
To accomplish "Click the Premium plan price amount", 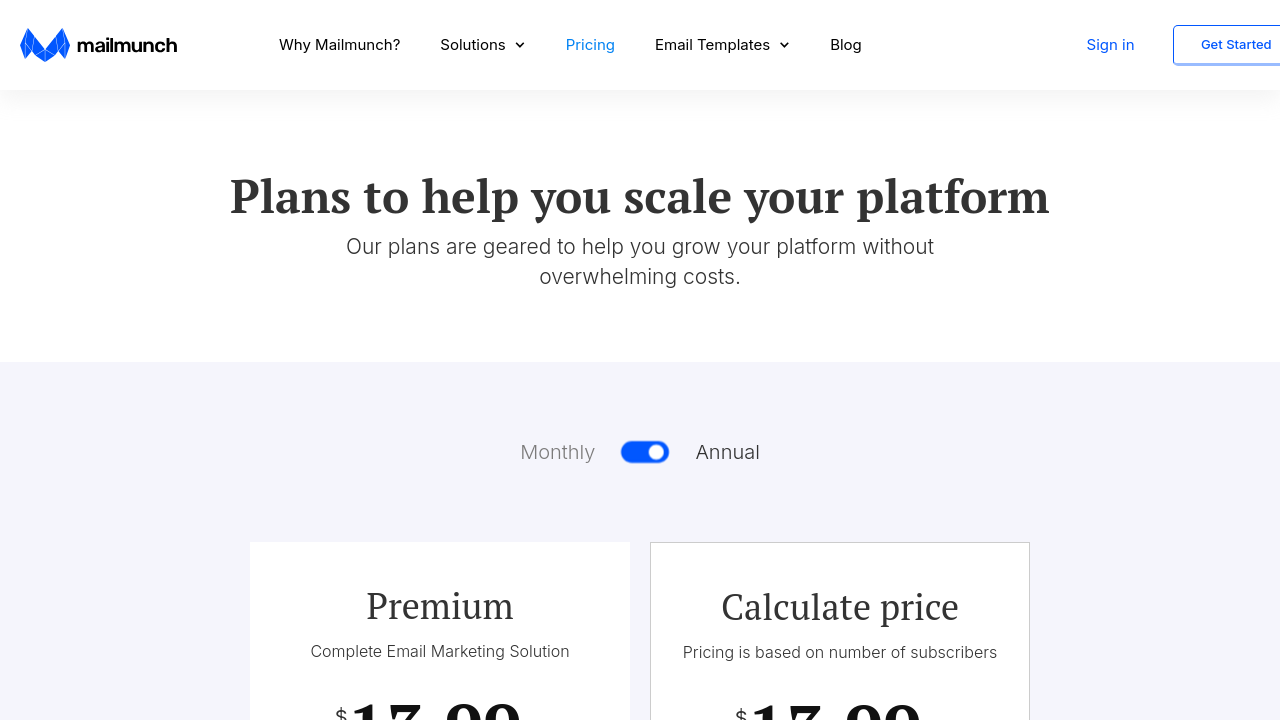I will (x=435, y=708).
